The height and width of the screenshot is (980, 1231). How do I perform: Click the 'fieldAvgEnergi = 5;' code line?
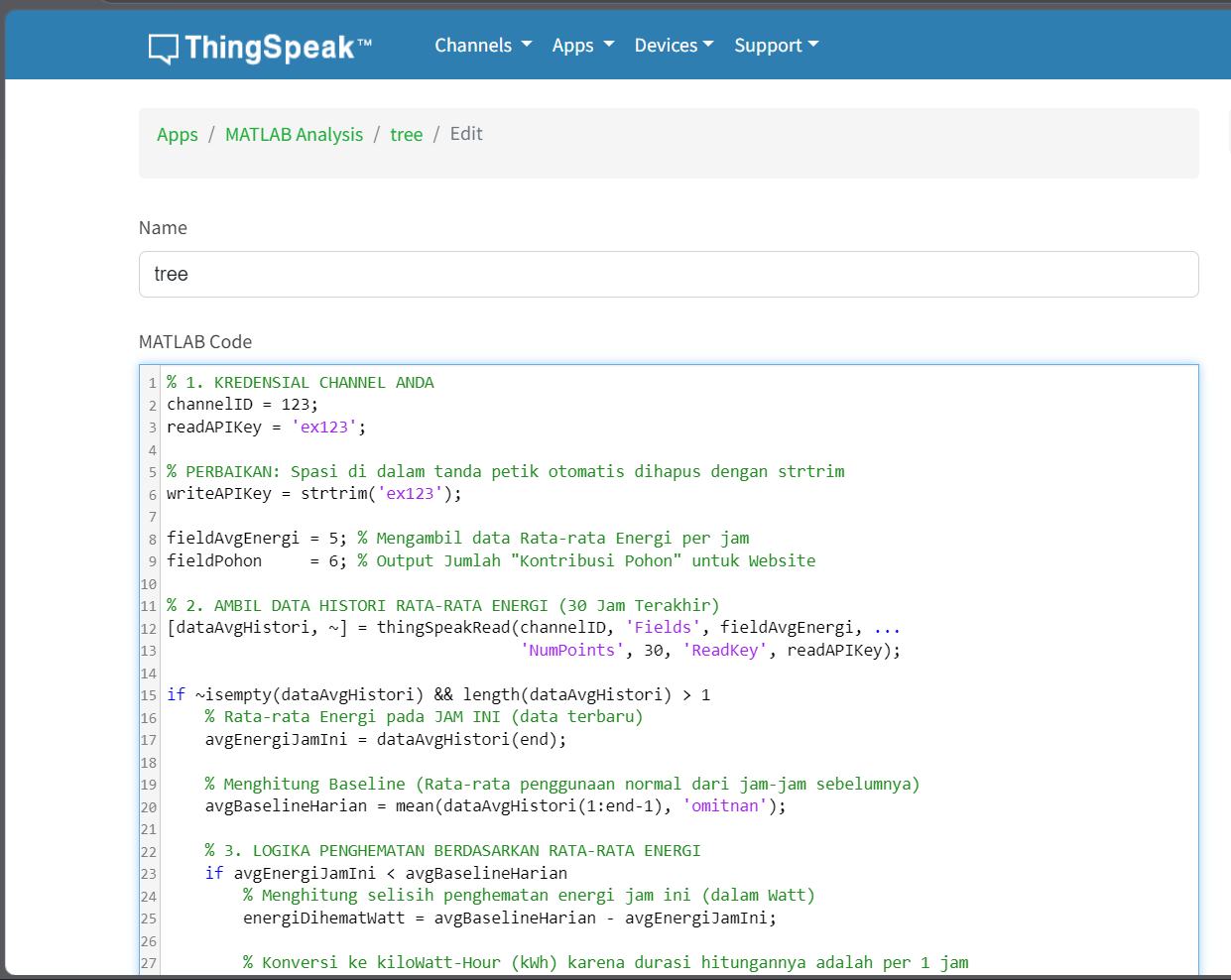(x=457, y=539)
